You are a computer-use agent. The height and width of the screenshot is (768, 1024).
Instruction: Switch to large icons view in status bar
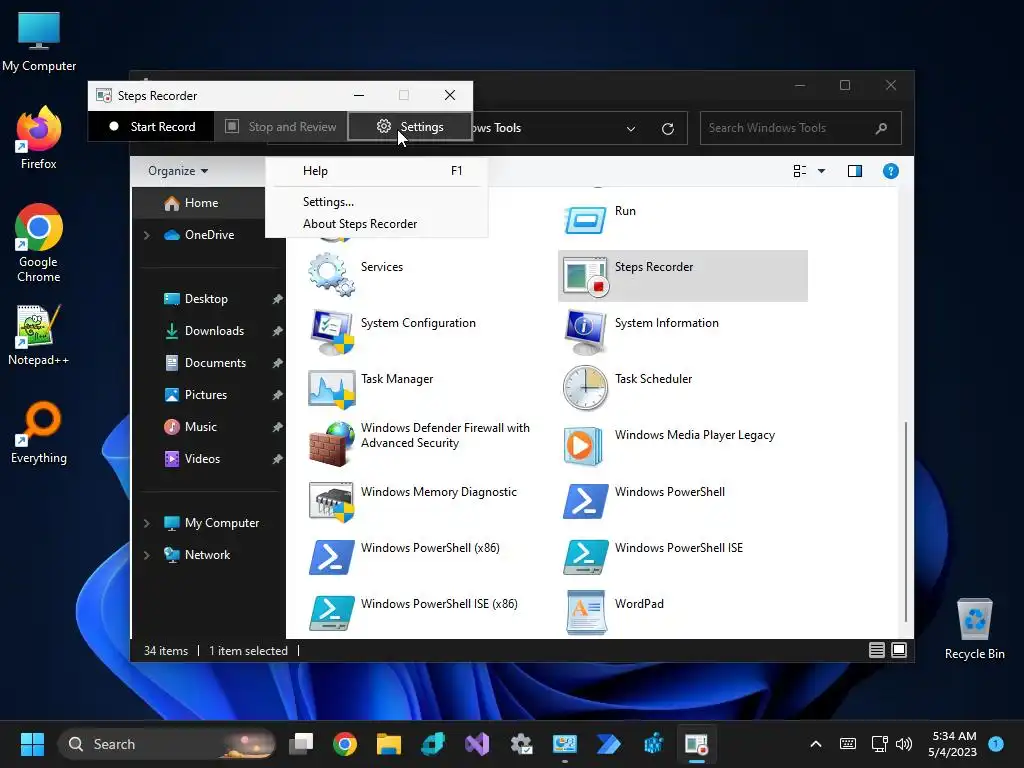click(x=899, y=650)
